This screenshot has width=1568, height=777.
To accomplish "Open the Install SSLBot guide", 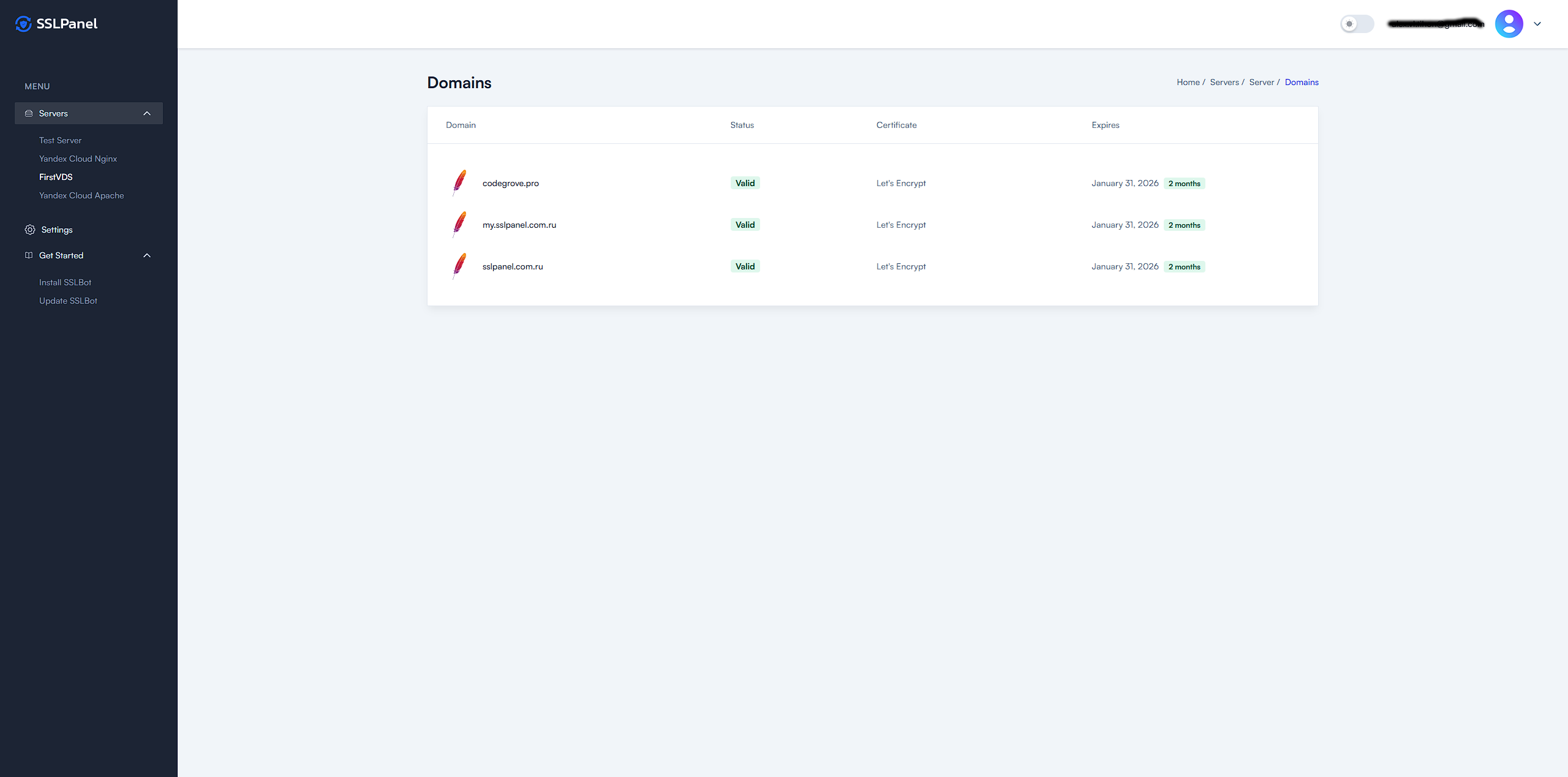I will pos(65,282).
